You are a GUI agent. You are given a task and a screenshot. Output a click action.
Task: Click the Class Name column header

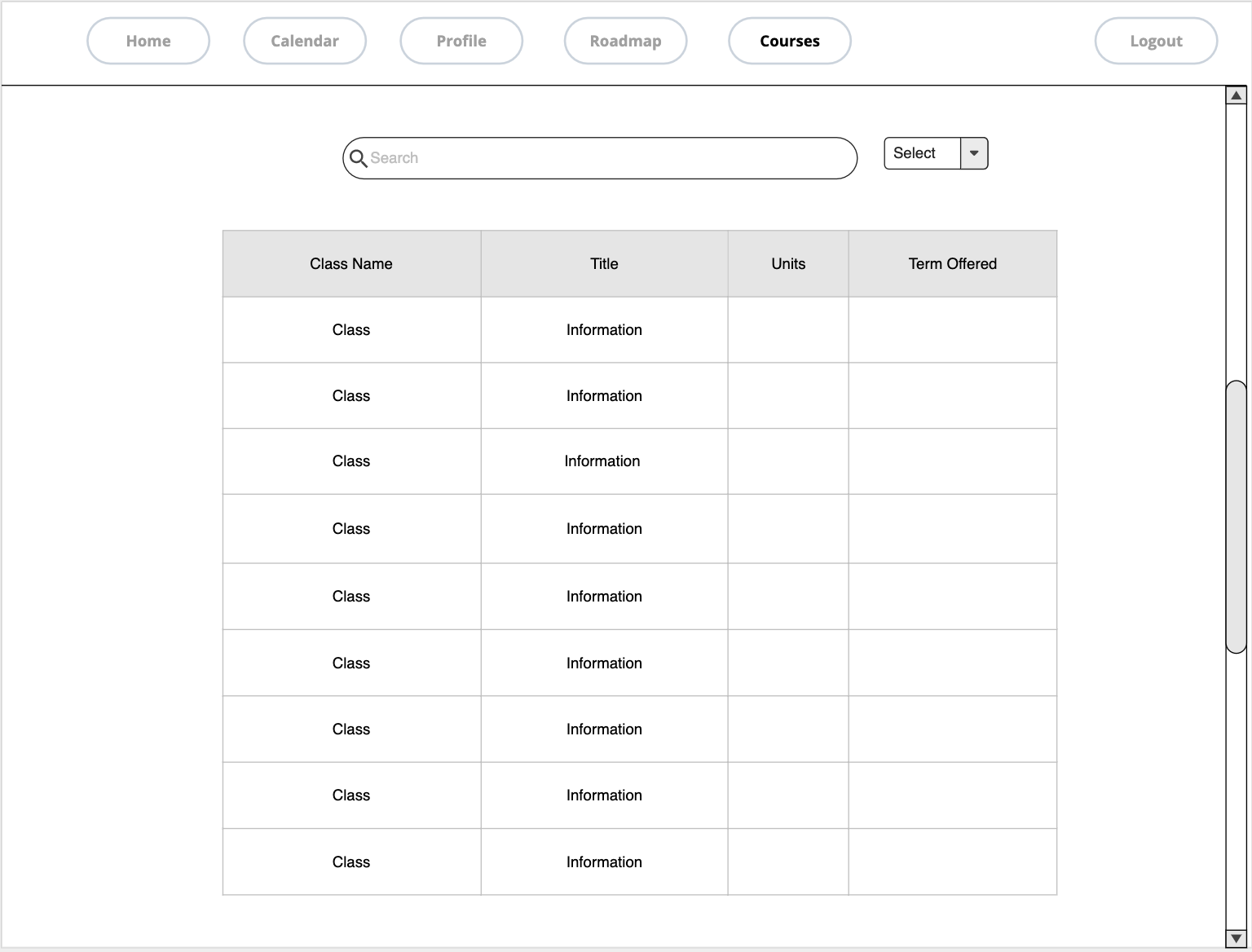click(x=351, y=263)
